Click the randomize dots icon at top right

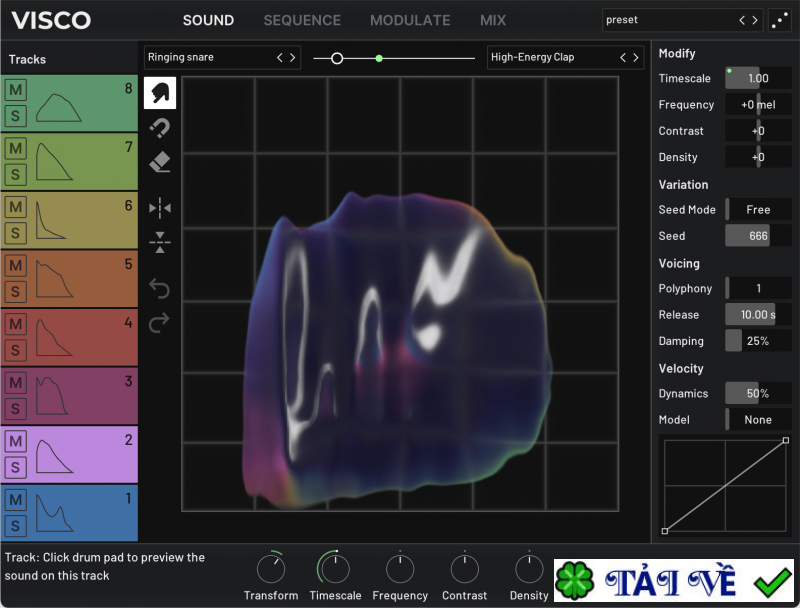(780, 20)
